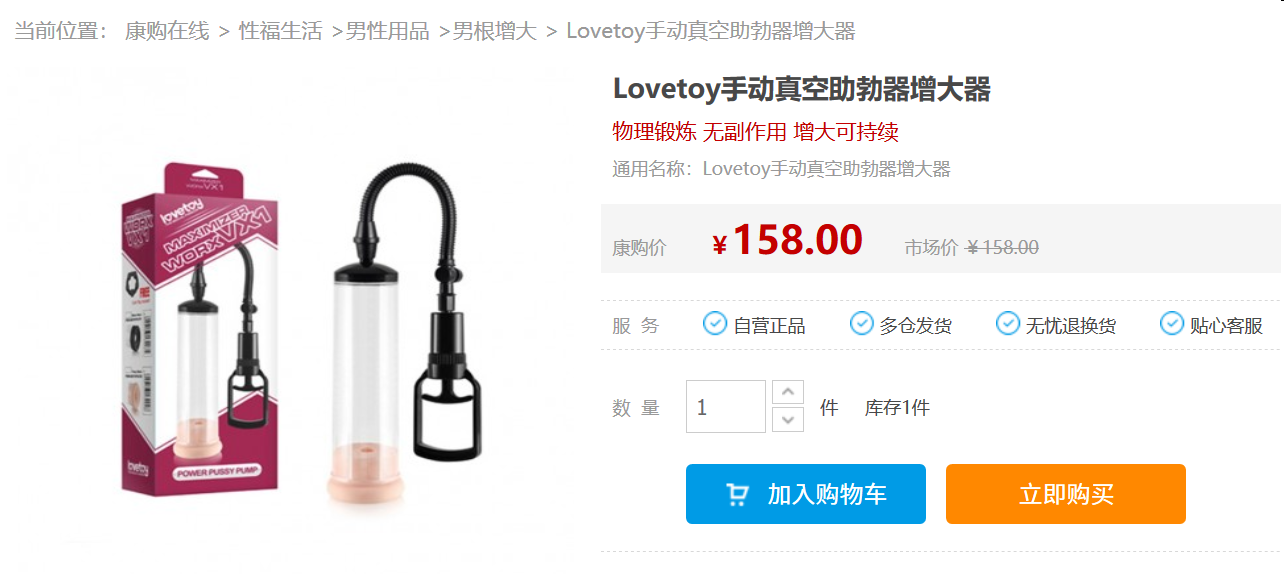This screenshot has height=574, width=1284.
Task: Click the red ¥158.00 康购价 price
Action: (787, 241)
